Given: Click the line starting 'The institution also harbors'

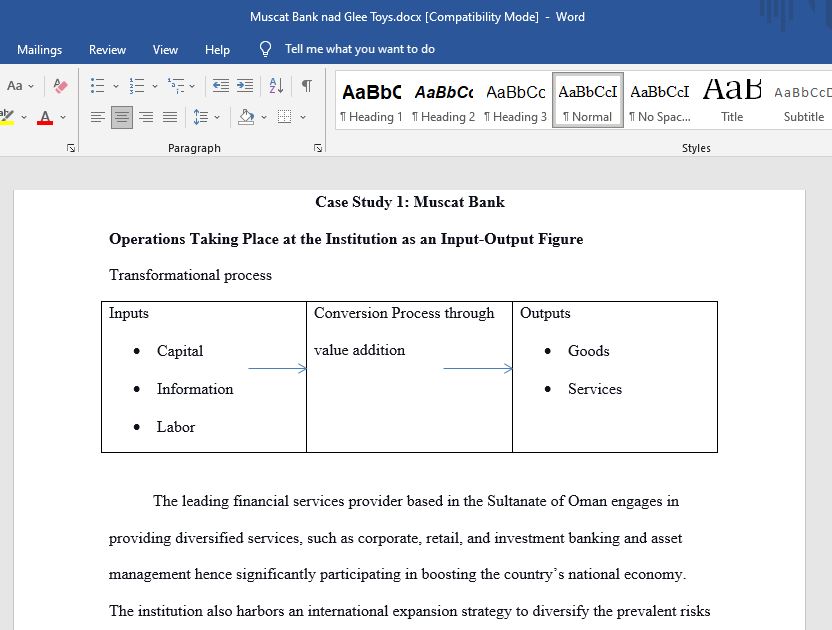Looking at the screenshot, I should coord(410,611).
